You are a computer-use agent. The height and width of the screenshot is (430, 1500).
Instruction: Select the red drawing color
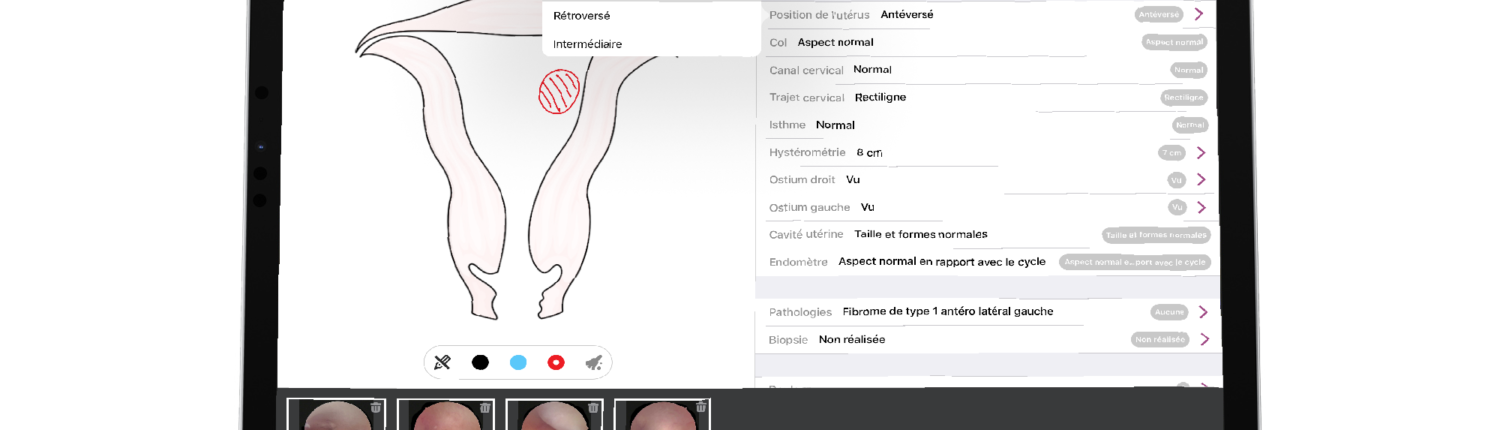[556, 362]
